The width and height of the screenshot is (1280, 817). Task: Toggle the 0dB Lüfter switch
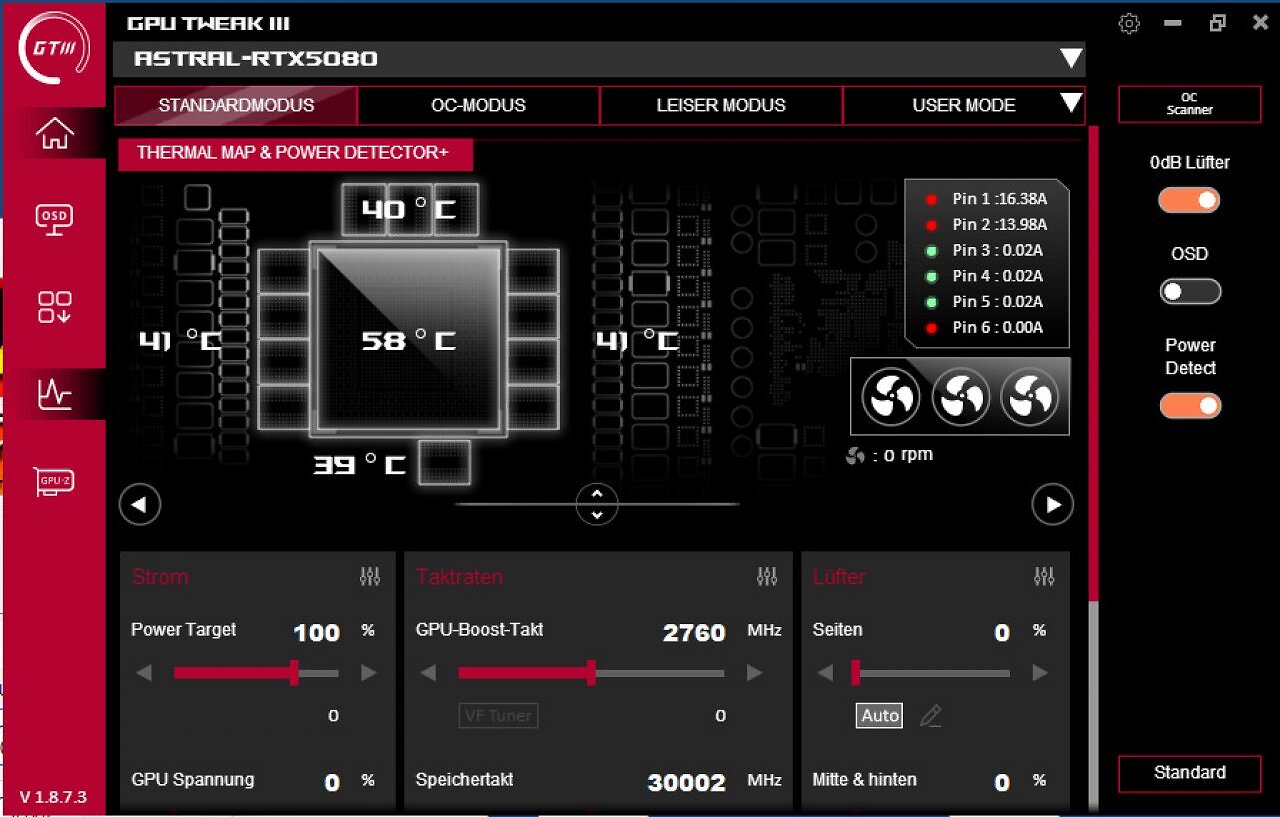click(x=1190, y=200)
